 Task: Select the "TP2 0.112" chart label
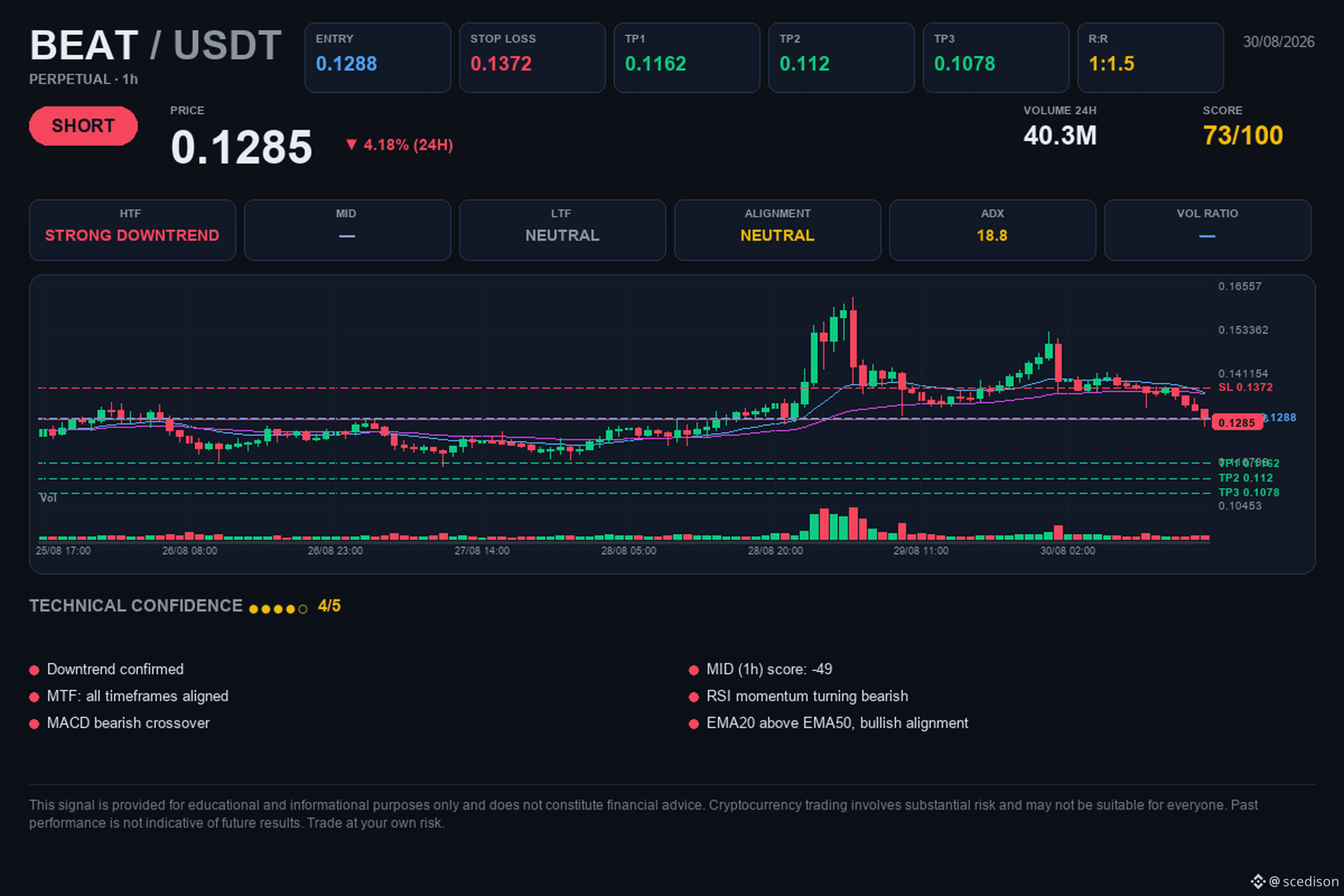[1245, 478]
